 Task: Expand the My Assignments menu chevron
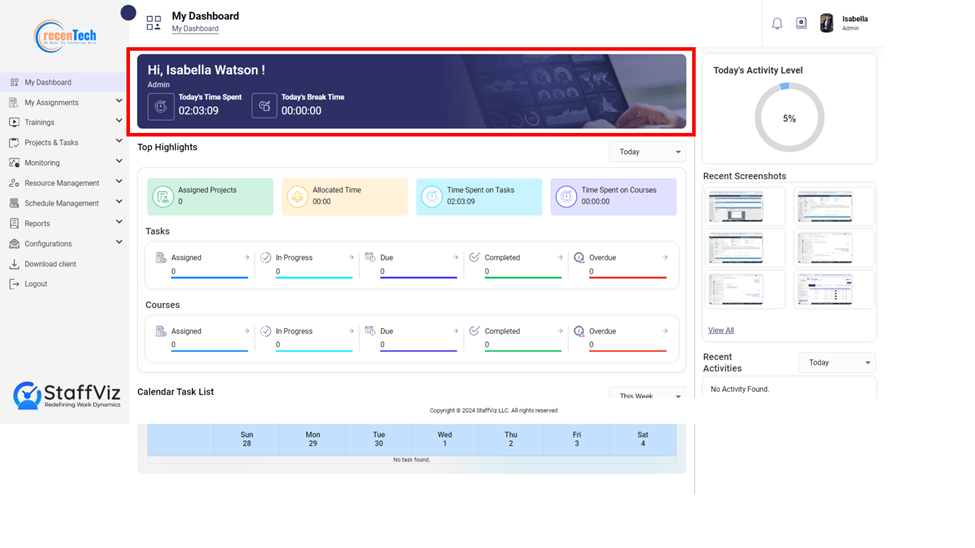point(119,101)
